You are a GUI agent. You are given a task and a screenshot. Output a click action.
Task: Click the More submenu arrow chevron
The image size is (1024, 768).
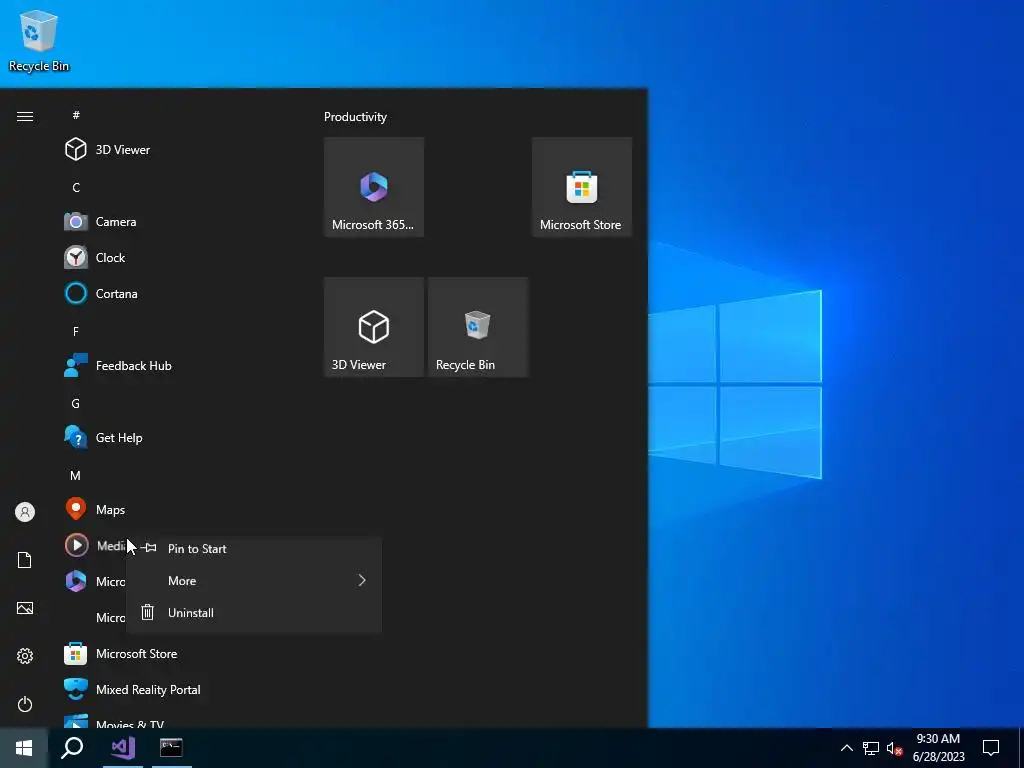tap(362, 581)
